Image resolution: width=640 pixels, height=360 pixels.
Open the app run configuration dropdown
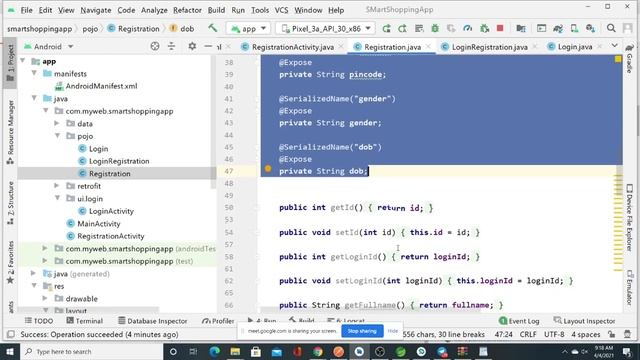point(248,29)
